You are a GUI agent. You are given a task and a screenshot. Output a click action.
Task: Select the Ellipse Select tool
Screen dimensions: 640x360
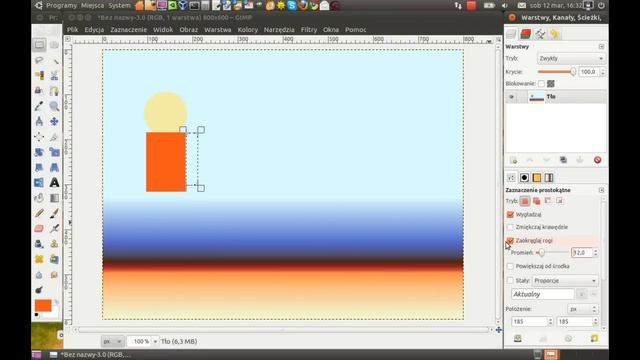[54, 44]
